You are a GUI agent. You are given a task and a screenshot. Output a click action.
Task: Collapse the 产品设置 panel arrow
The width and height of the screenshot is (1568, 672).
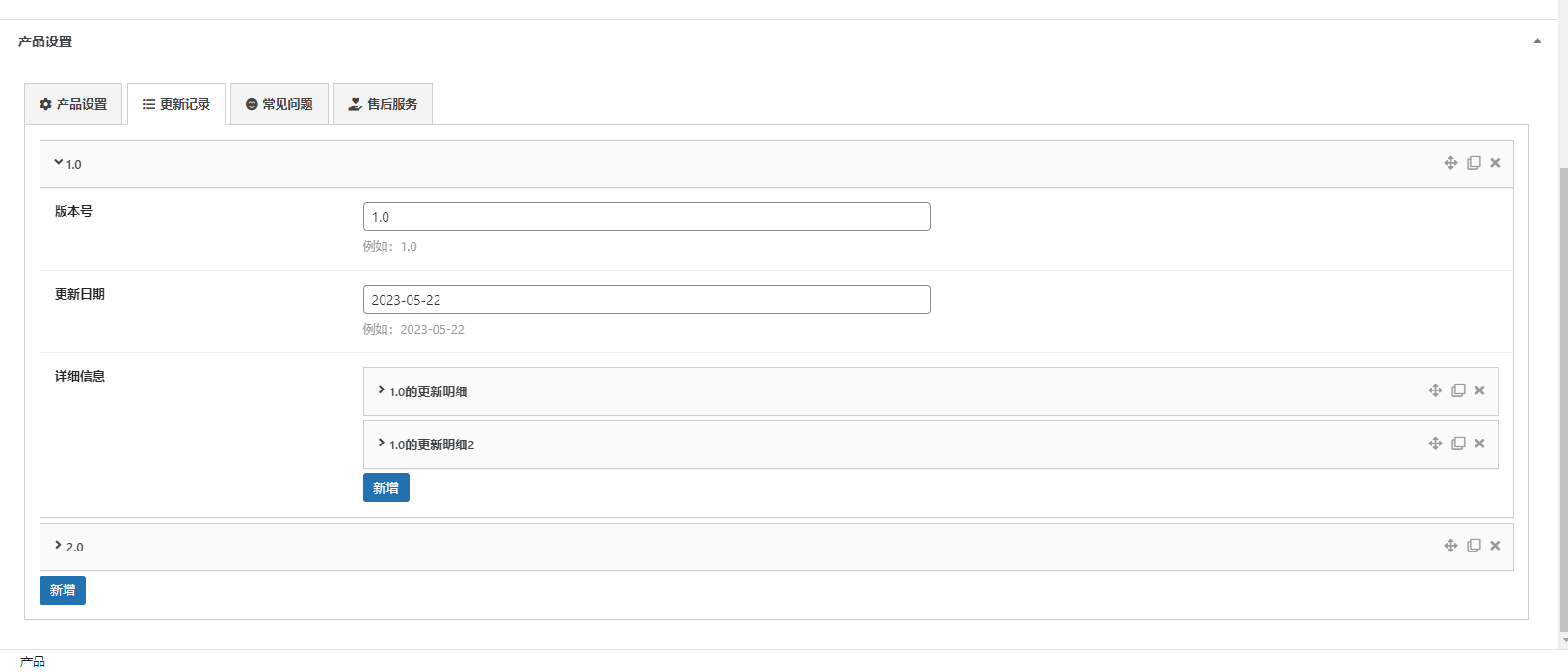[1537, 41]
